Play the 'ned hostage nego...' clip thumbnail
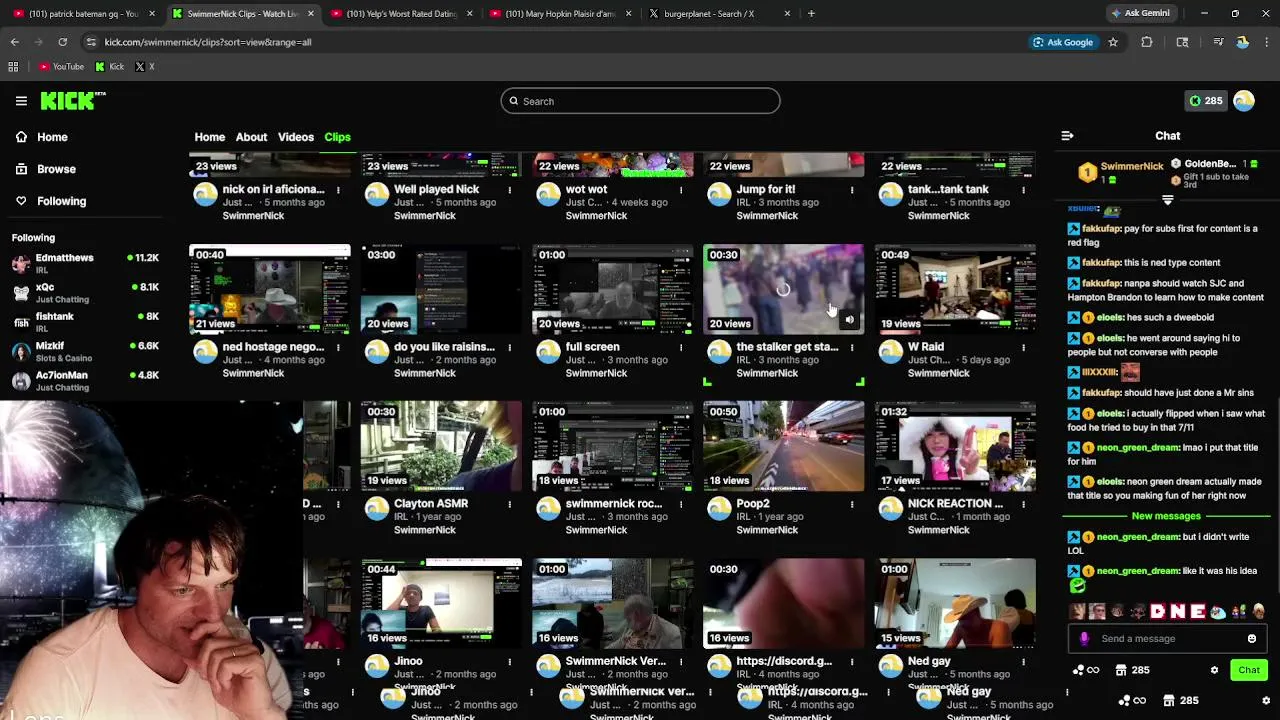The height and width of the screenshot is (720, 1280). pyautogui.click(x=270, y=289)
